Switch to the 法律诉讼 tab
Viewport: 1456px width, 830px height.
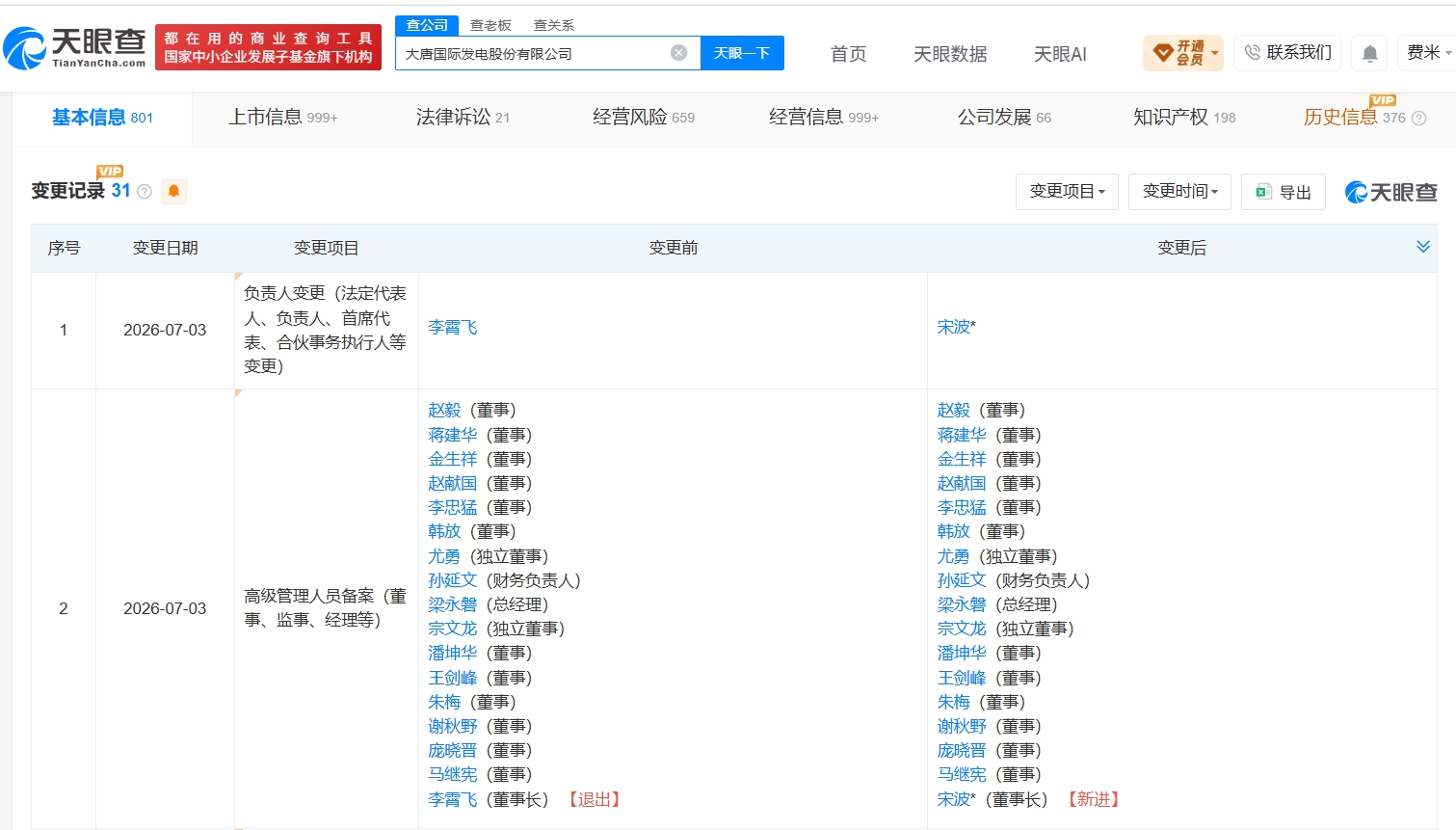coord(463,118)
